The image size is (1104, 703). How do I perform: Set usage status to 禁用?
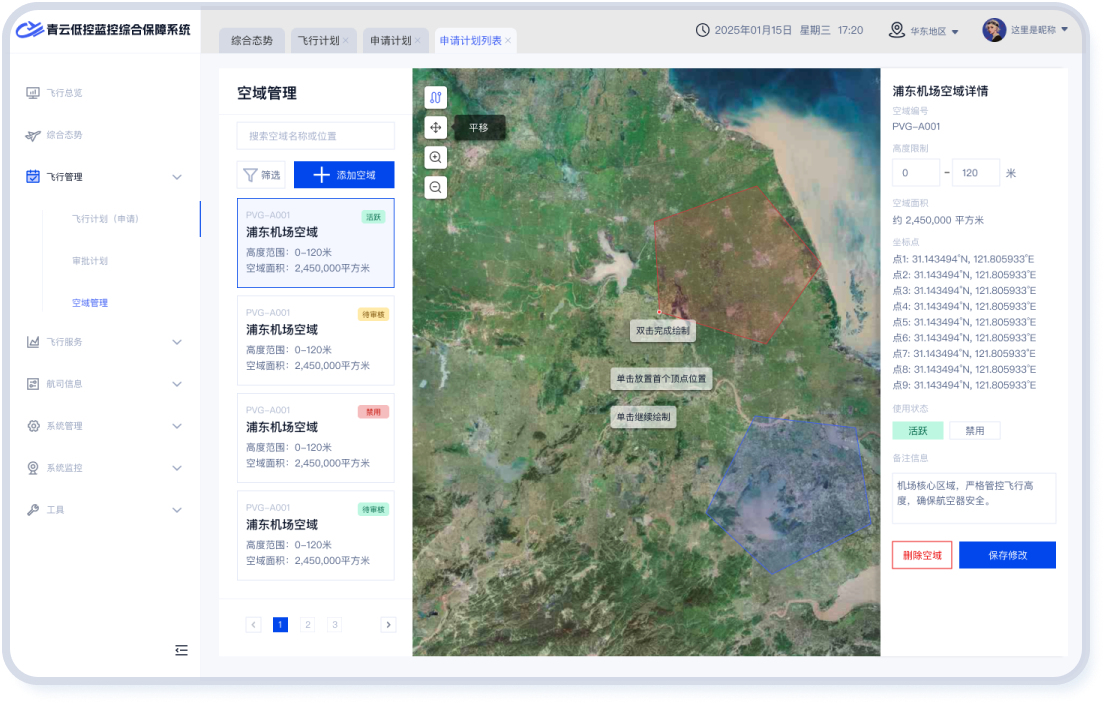click(974, 431)
